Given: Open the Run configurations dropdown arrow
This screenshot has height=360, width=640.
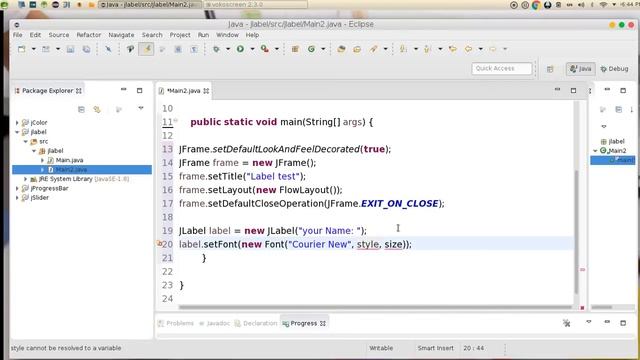Looking at the screenshot, I should pos(252,49).
